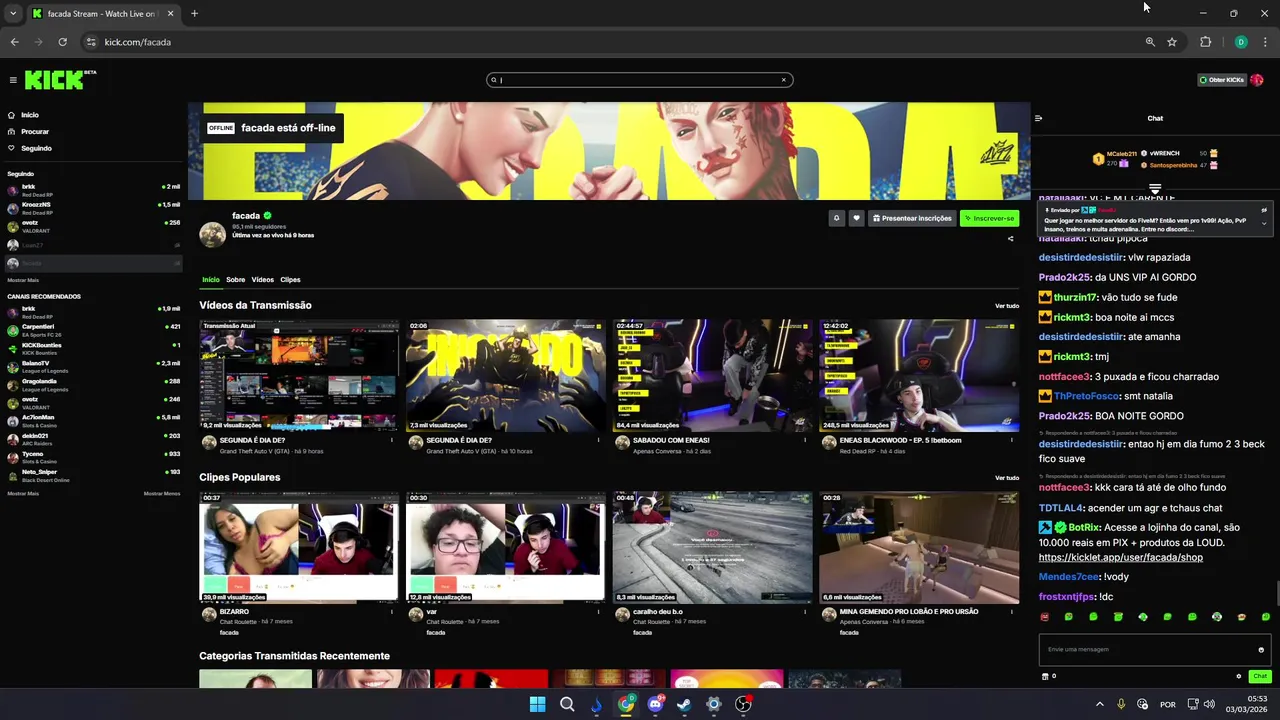Click the green Chat send button
Screen dimensions: 1280x720
1260,677
